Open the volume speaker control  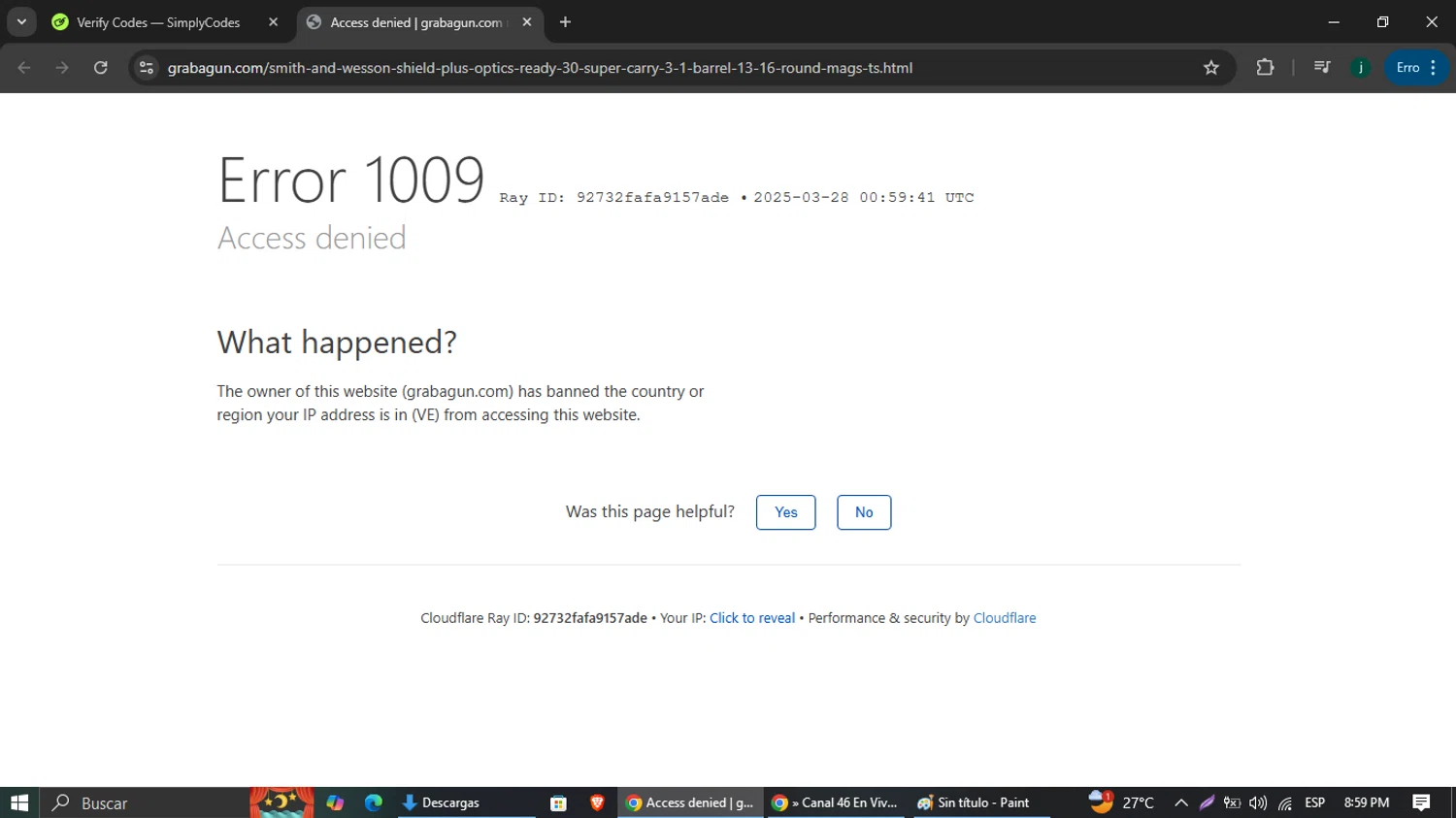1258,802
